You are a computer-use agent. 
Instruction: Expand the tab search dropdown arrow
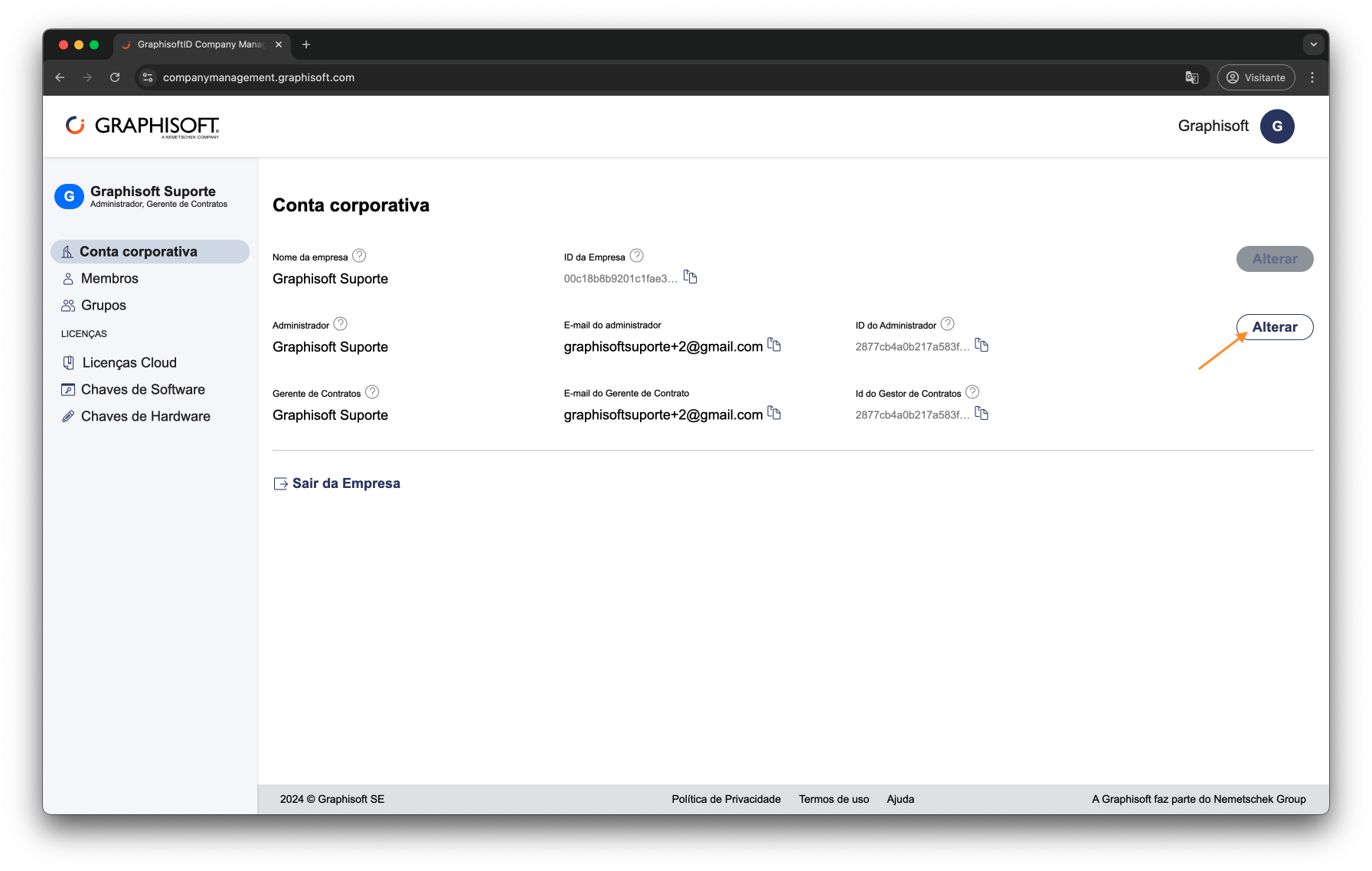[1314, 44]
